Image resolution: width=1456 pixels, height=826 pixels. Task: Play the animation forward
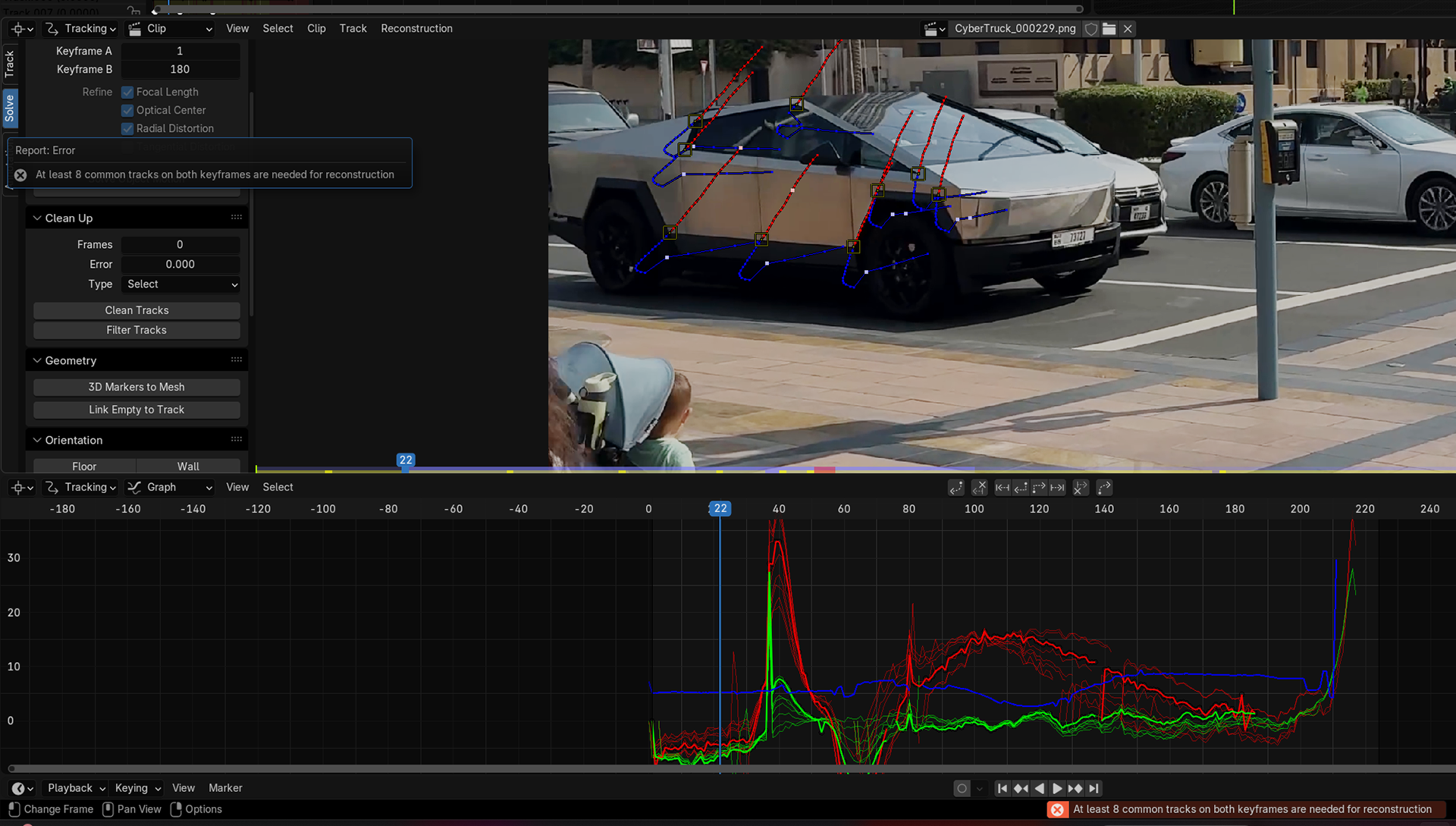tap(1057, 789)
